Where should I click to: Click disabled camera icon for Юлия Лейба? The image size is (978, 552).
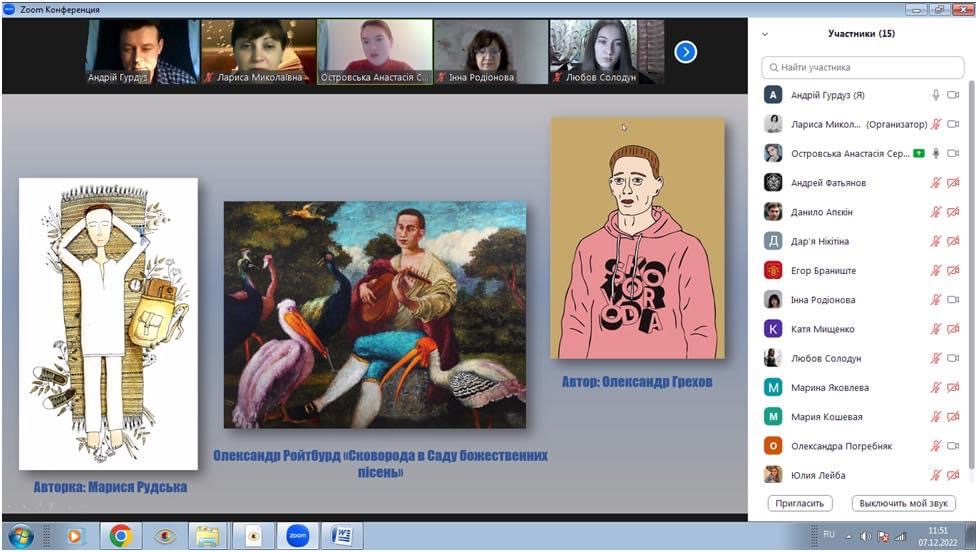pos(953,475)
